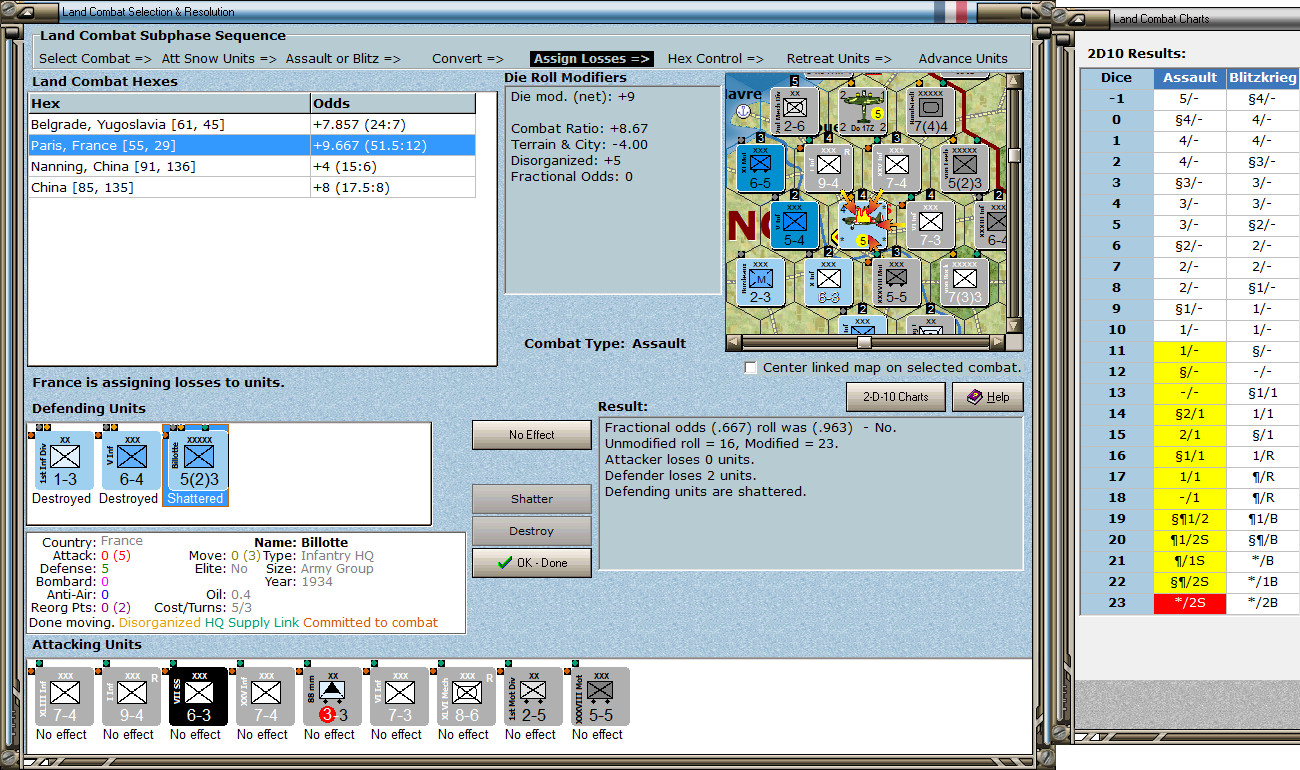Click the red Assault result for dice 23
This screenshot has width=1300, height=770.
click(1190, 603)
